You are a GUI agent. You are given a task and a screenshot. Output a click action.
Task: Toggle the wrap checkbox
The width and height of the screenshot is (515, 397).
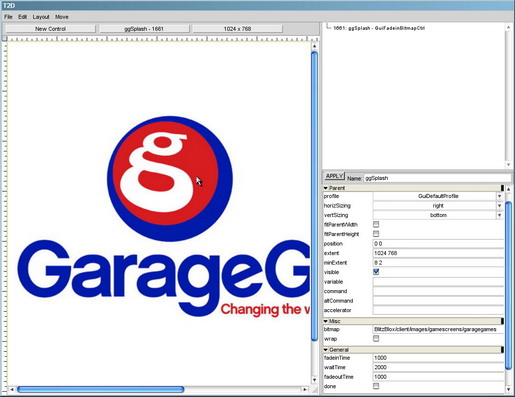[x=376, y=338]
